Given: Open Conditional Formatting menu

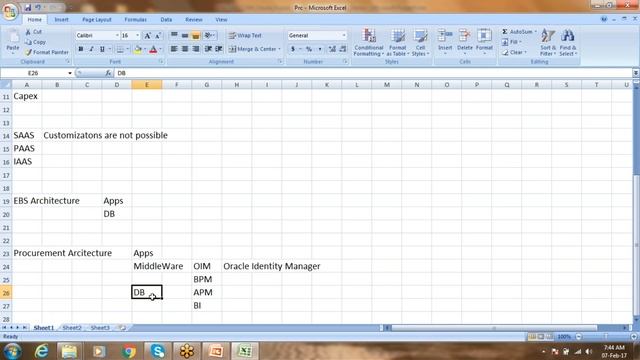Looking at the screenshot, I should pos(369,42).
